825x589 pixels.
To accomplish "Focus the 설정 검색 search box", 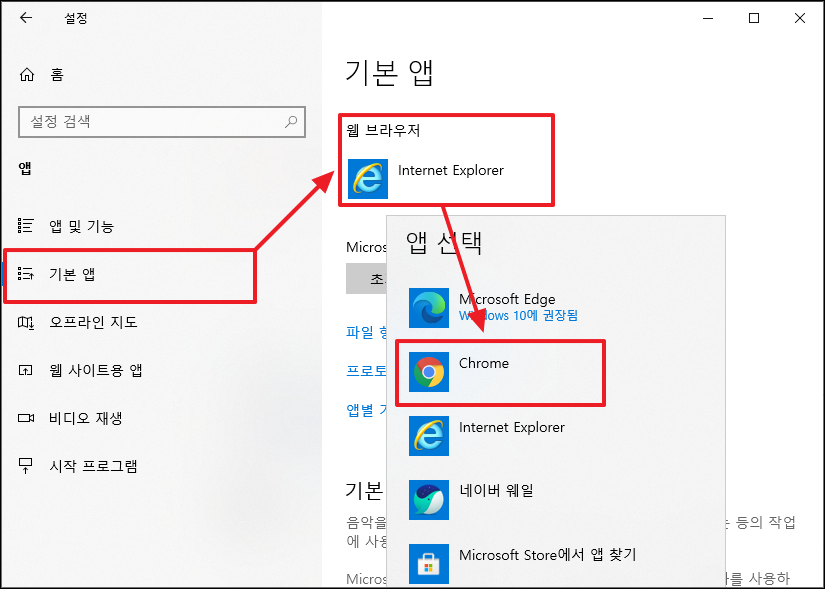I will [x=162, y=122].
